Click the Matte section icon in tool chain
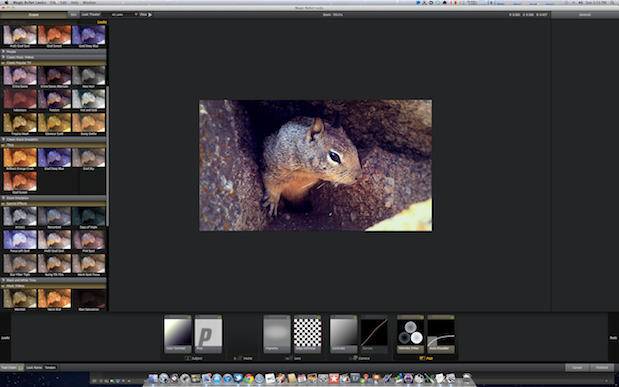This screenshot has height=387, width=619. coord(238,358)
